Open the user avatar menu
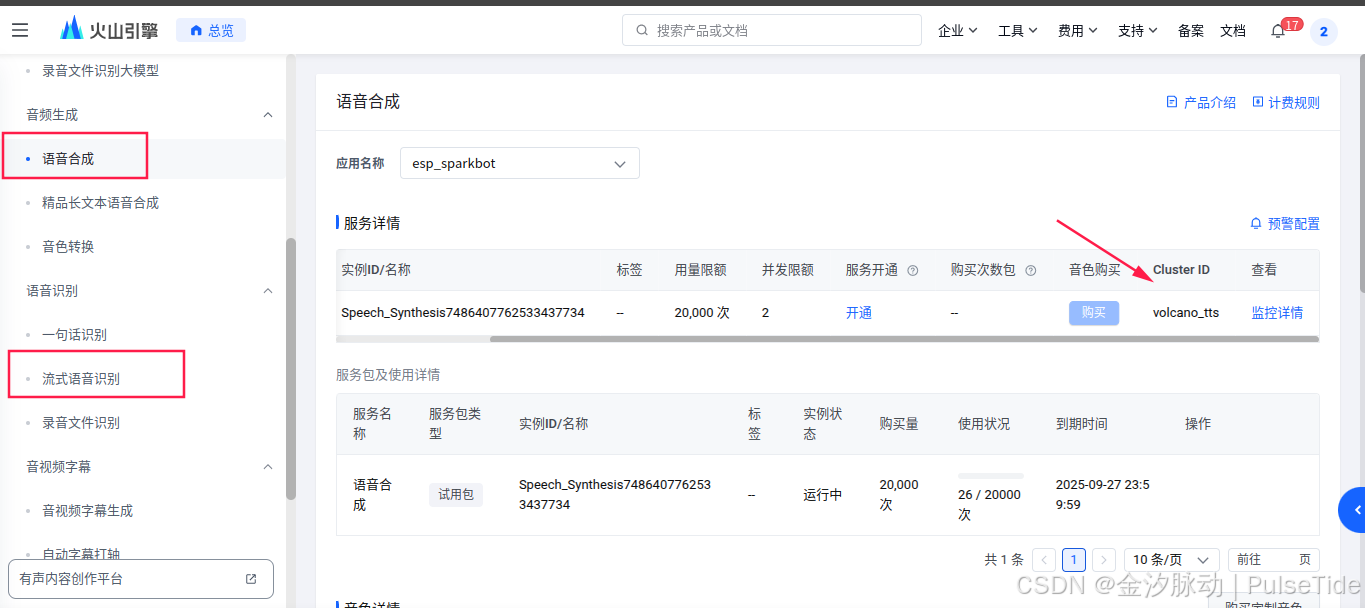Viewport: 1365px width, 608px height. click(1323, 32)
